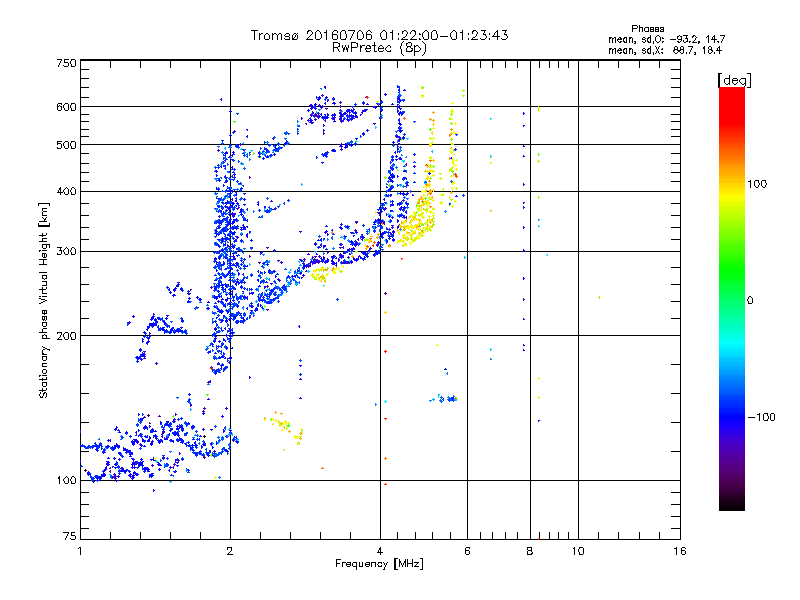Screen dimensions: 800x600
Task: Click the 'Phases' header text
Action: click(647, 29)
